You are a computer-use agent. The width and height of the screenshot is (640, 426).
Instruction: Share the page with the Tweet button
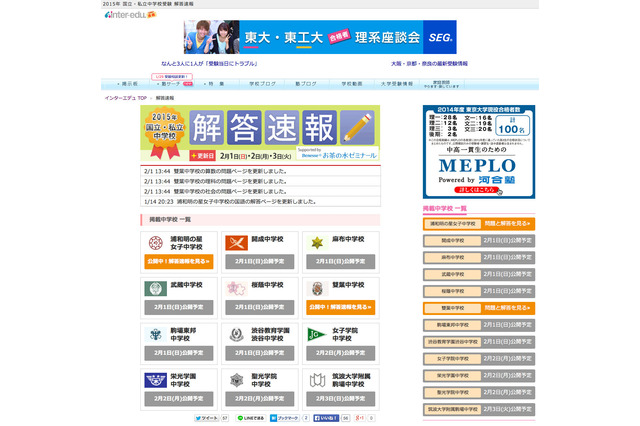(x=207, y=418)
